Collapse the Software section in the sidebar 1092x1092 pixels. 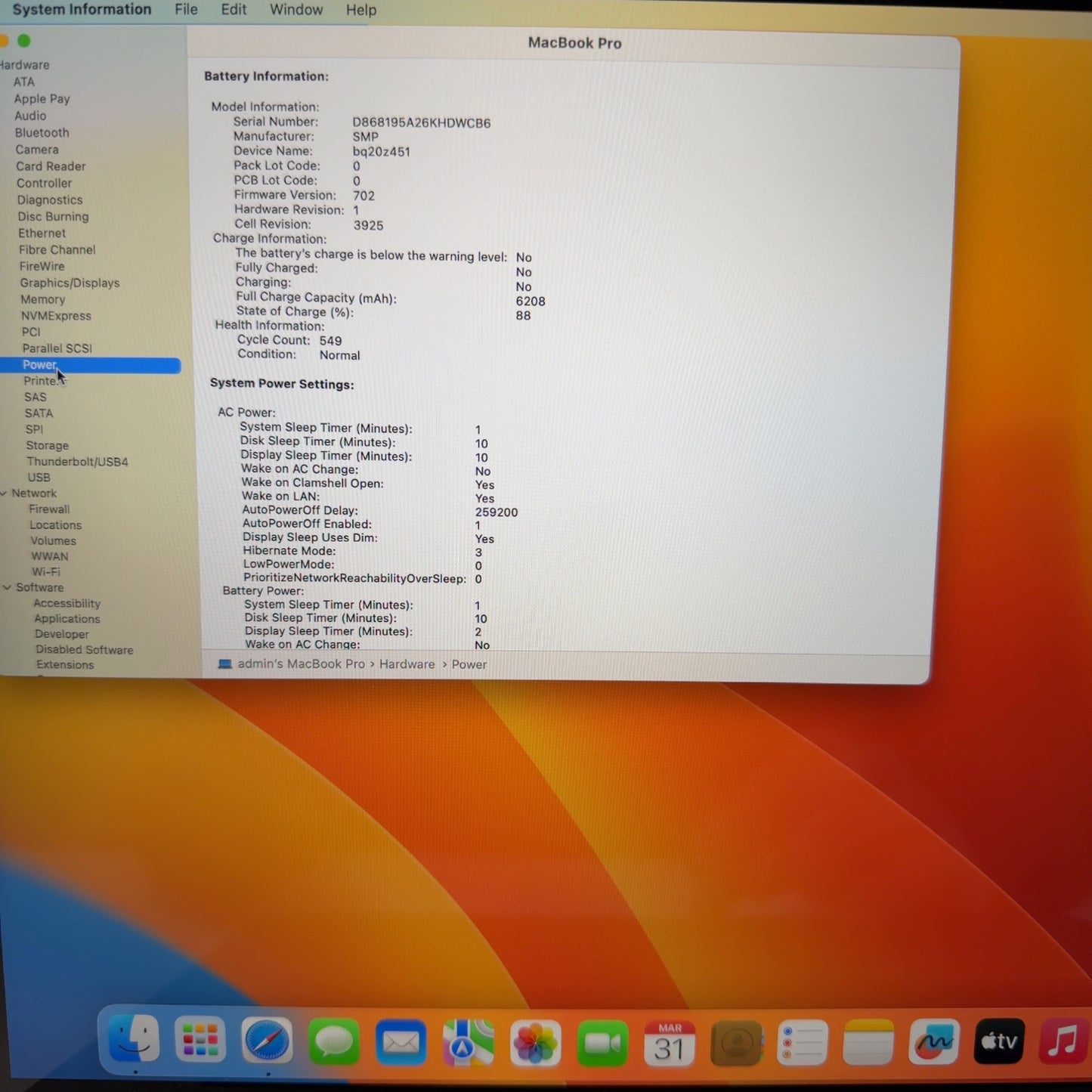pyautogui.click(x=7, y=587)
